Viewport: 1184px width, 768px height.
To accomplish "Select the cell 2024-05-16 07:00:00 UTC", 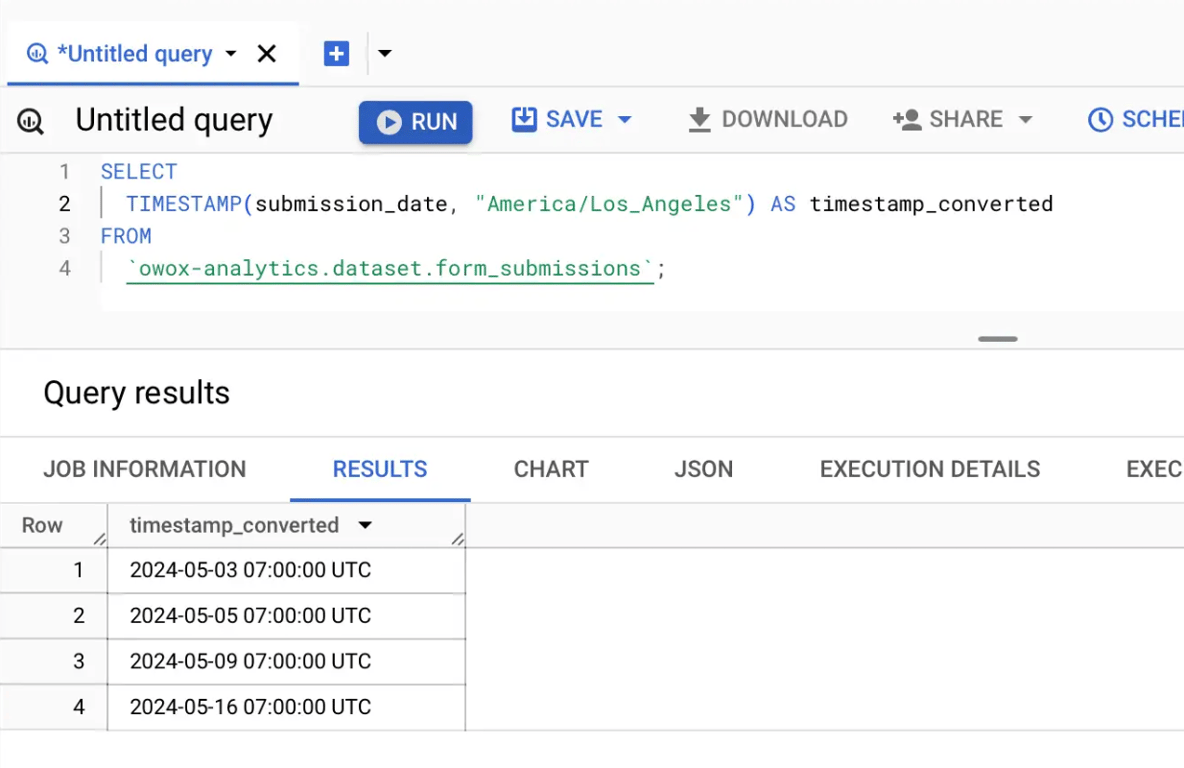I will click(286, 708).
